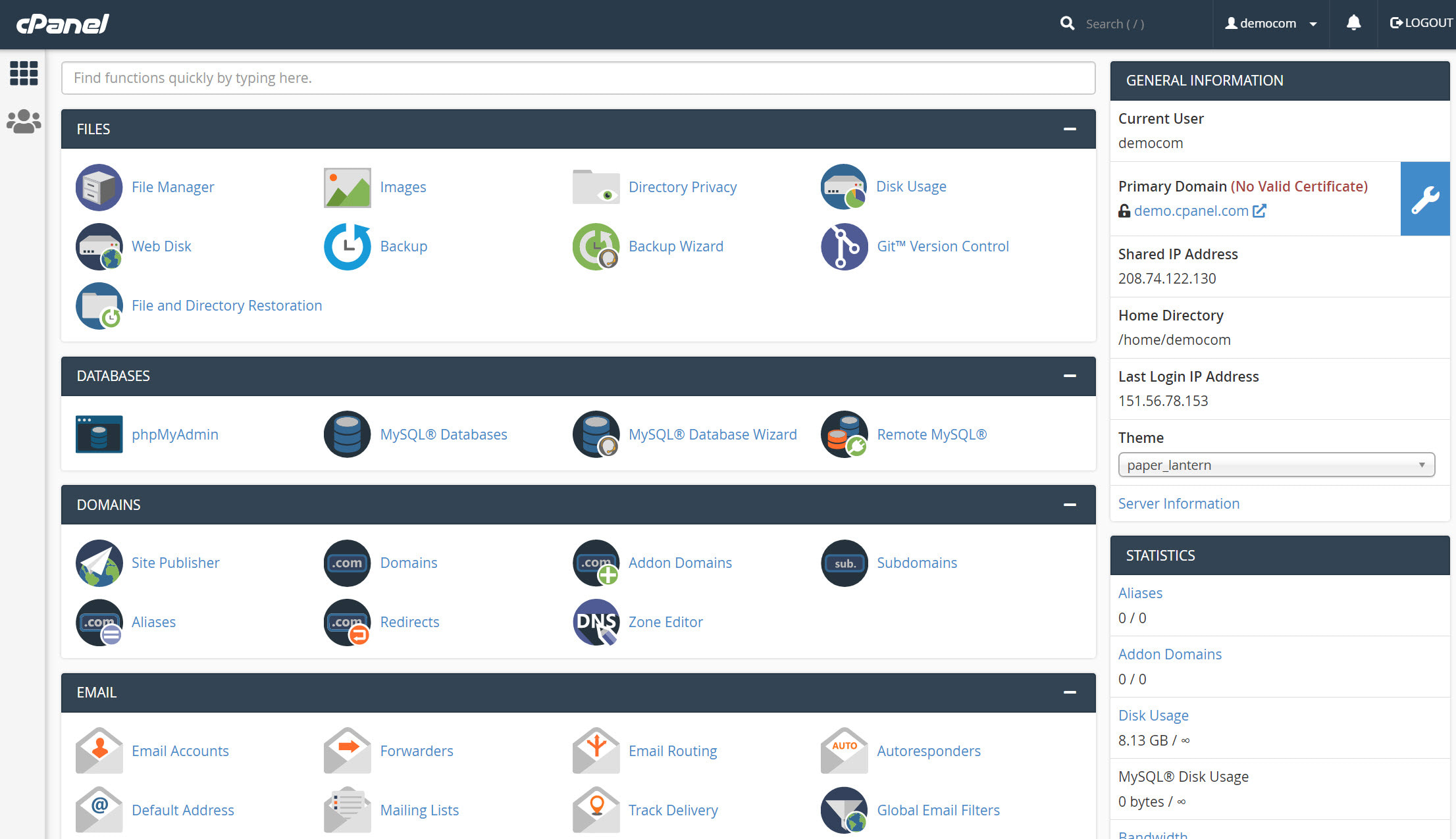Image resolution: width=1456 pixels, height=839 pixels.
Task: Open Directory Privacy settings
Action: [x=683, y=187]
